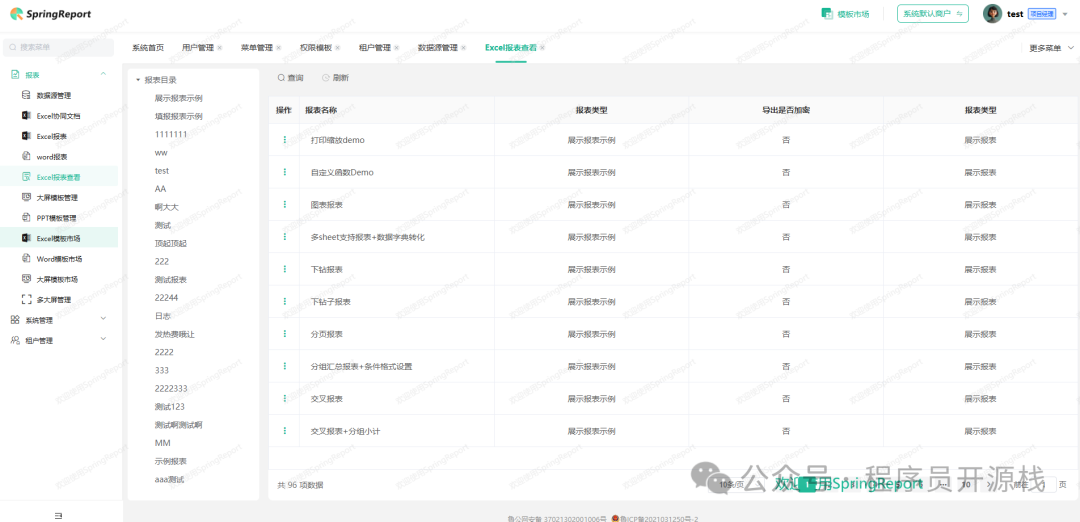Viewport: 1080px width, 522px height.
Task: Select 发热费用让 tree item
Action: pos(175,334)
